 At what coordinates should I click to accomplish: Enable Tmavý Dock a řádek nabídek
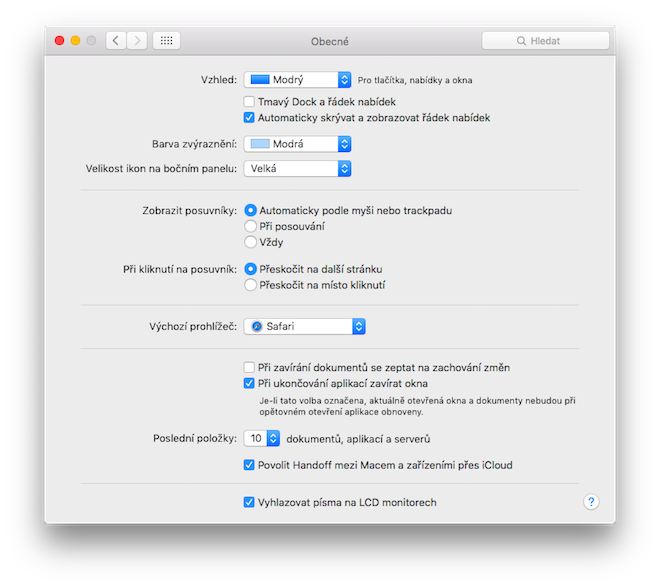pyautogui.click(x=249, y=102)
